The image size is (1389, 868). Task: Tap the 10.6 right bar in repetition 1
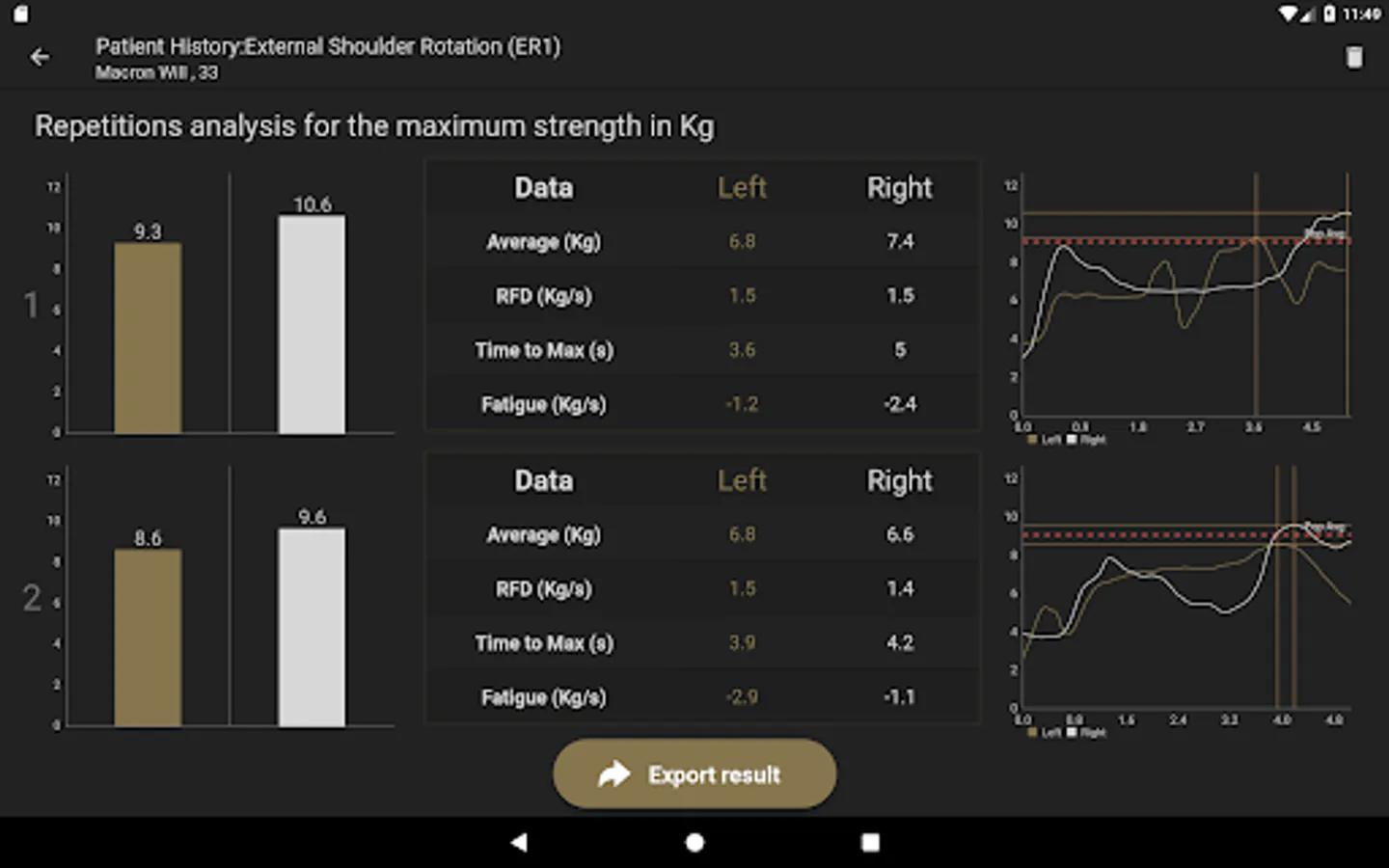point(312,324)
